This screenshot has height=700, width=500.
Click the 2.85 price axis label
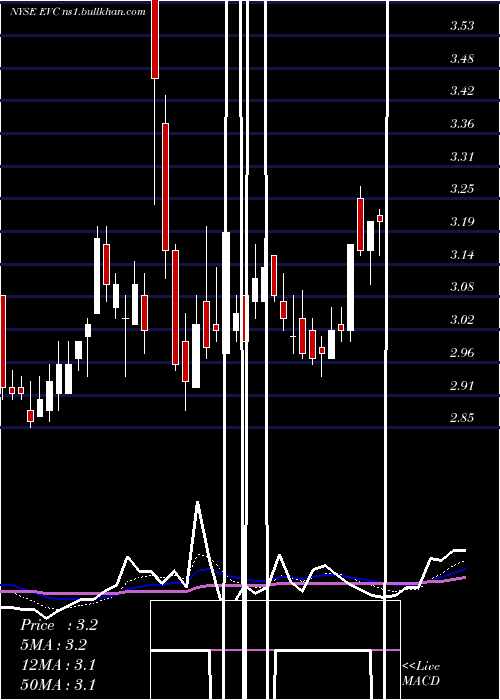tap(462, 418)
